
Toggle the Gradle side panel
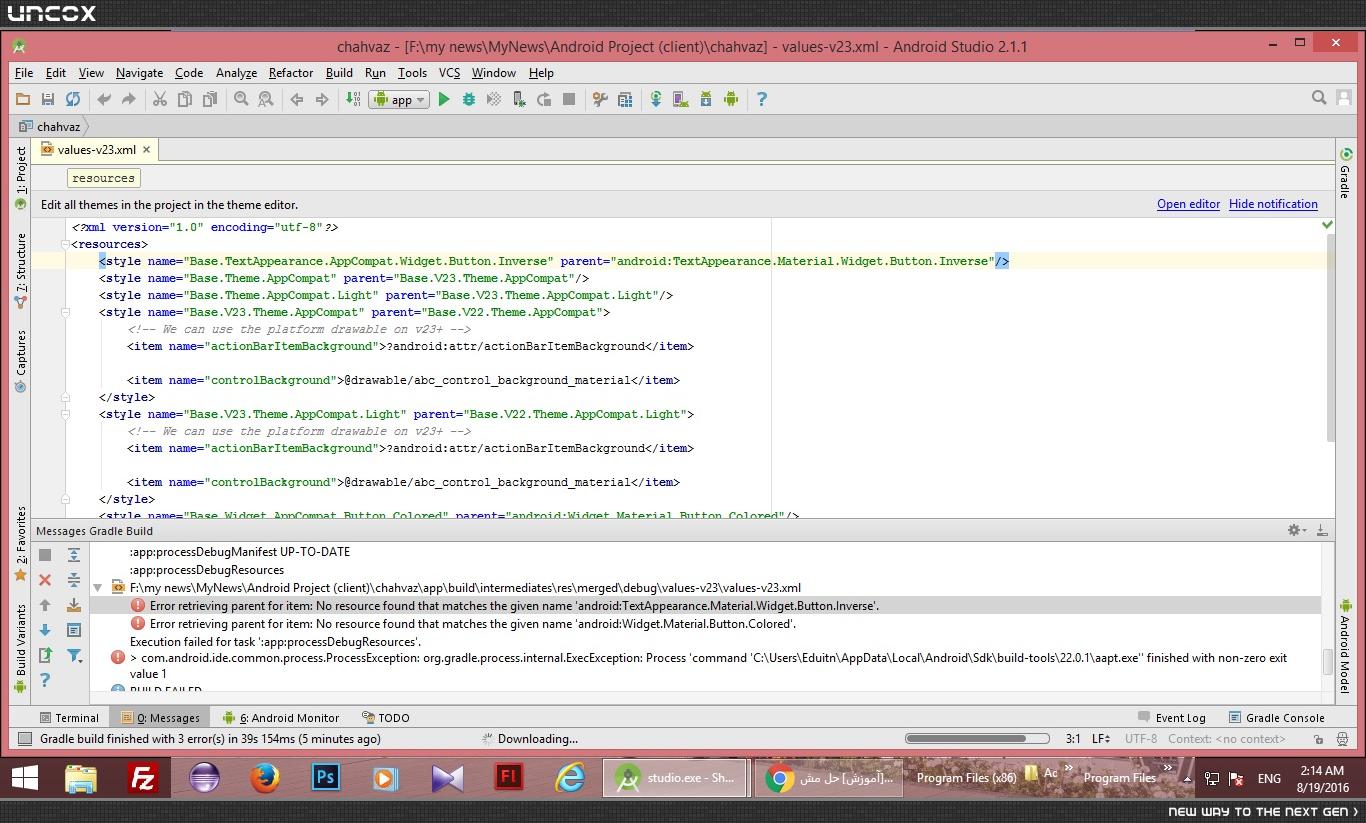1345,174
